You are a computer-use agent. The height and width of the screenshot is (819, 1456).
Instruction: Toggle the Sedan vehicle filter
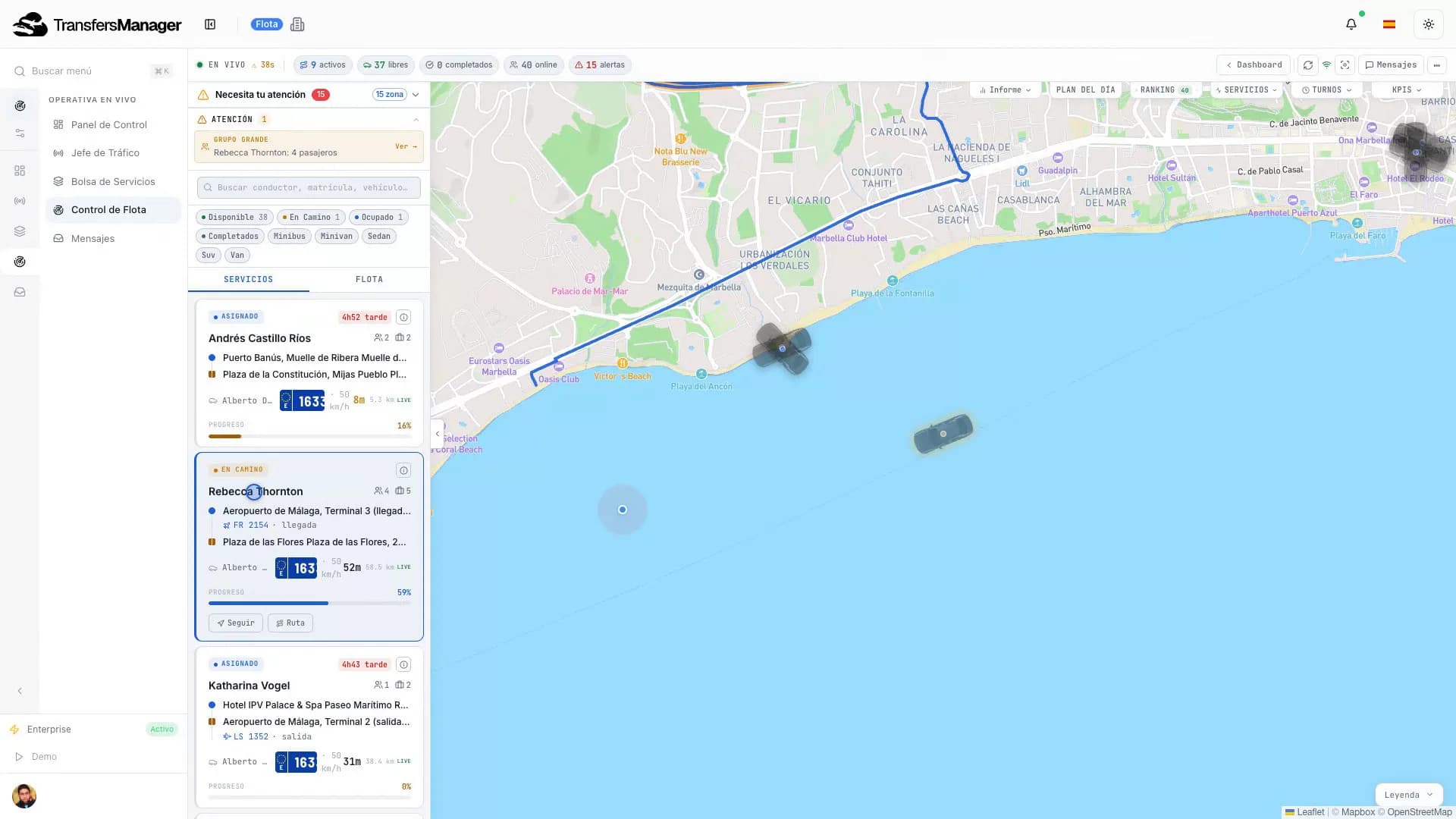click(x=379, y=236)
